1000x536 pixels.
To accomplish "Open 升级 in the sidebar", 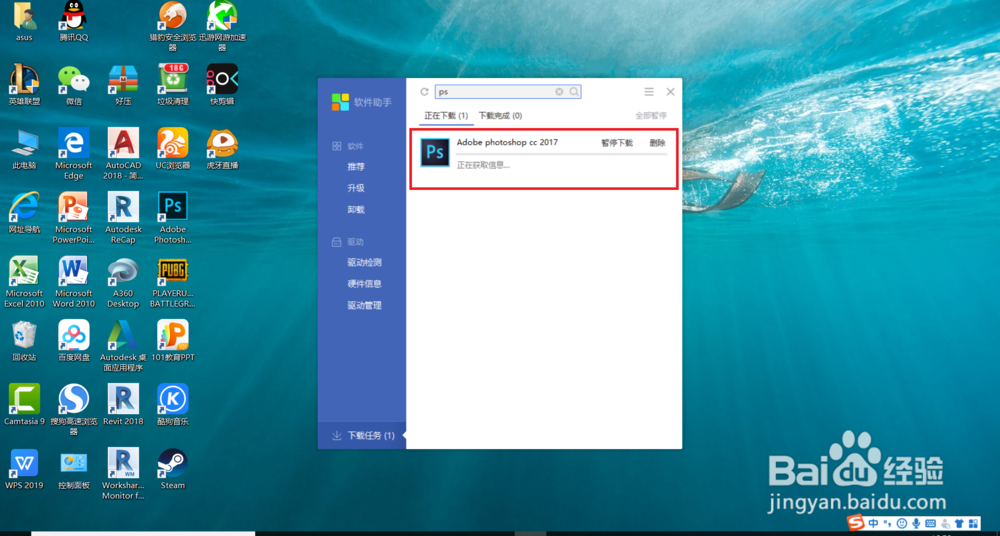I will click(356, 188).
